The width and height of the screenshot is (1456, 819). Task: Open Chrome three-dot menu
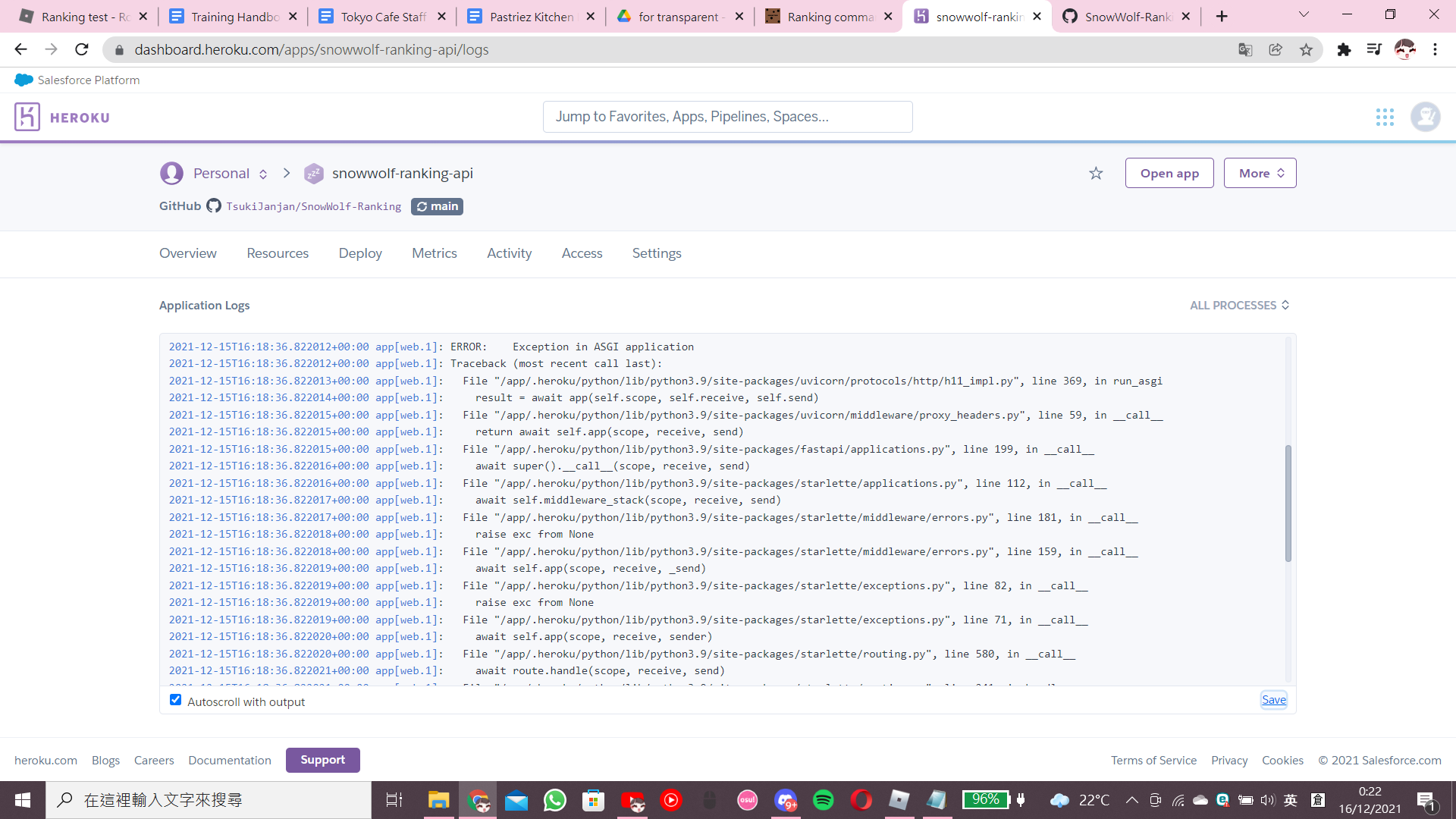pos(1435,49)
